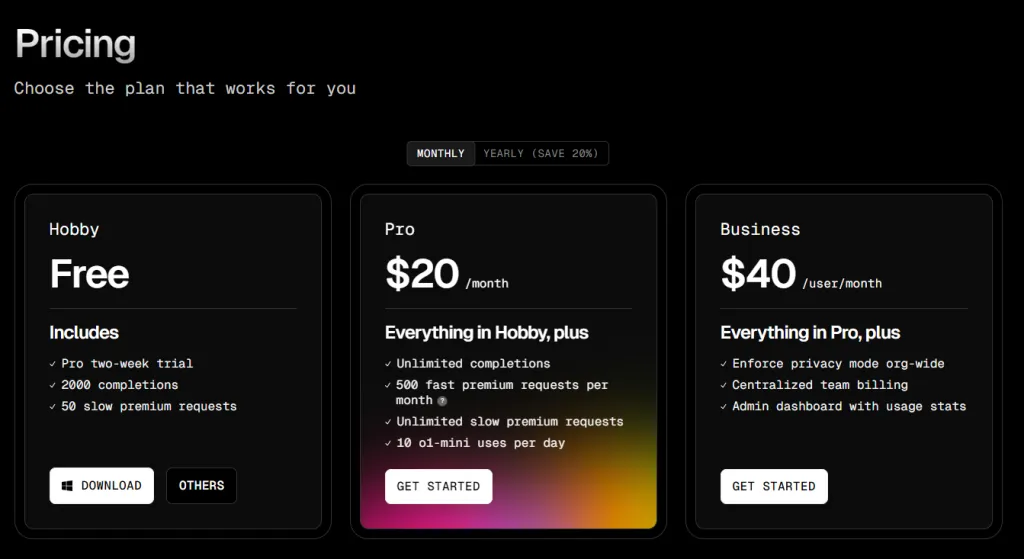
Task: Click checkmark beside Enforce privacy mode org-wide
Action: coord(724,364)
